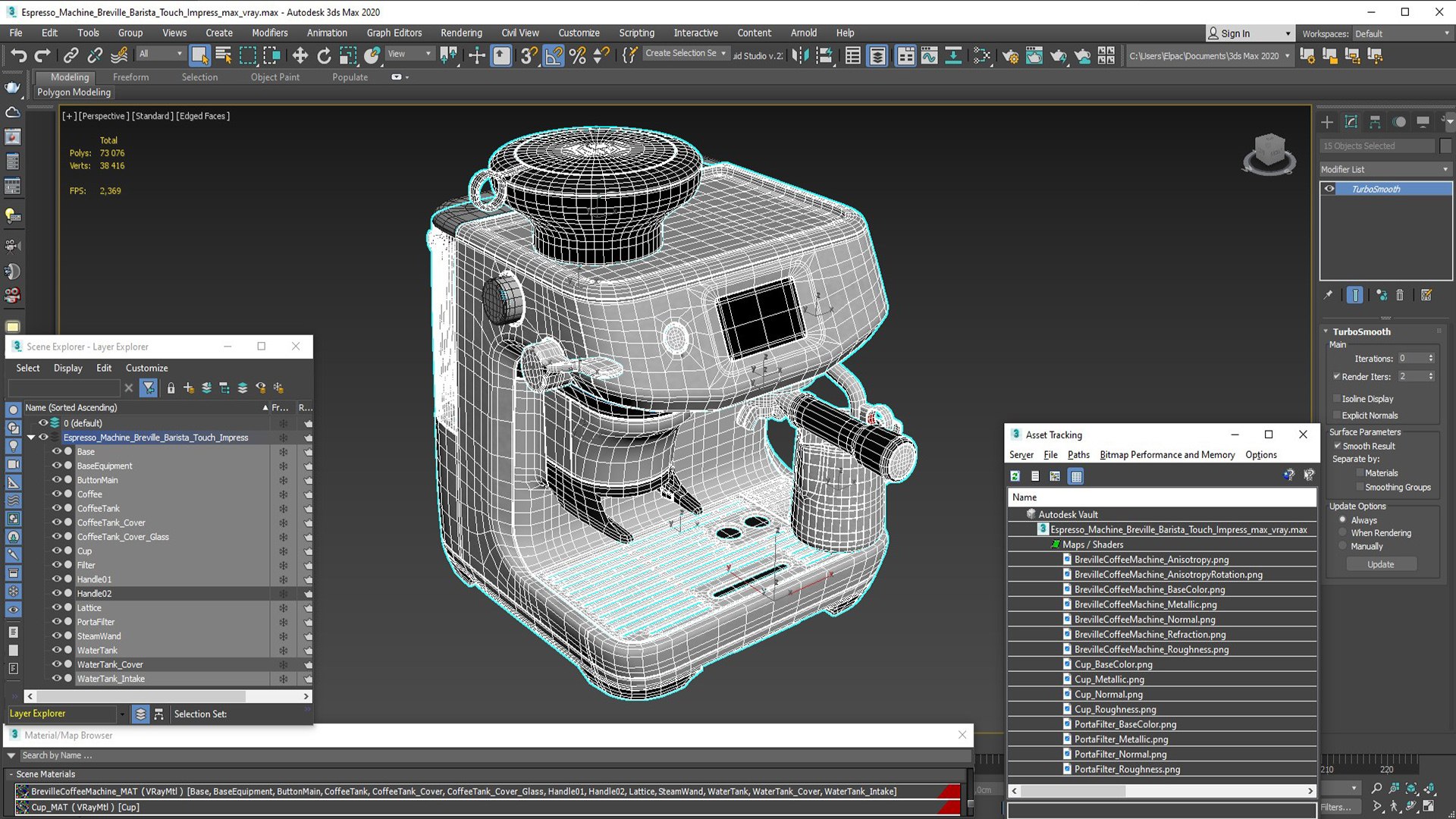1456x819 pixels.
Task: Open Schematic View icon
Action: click(953, 55)
